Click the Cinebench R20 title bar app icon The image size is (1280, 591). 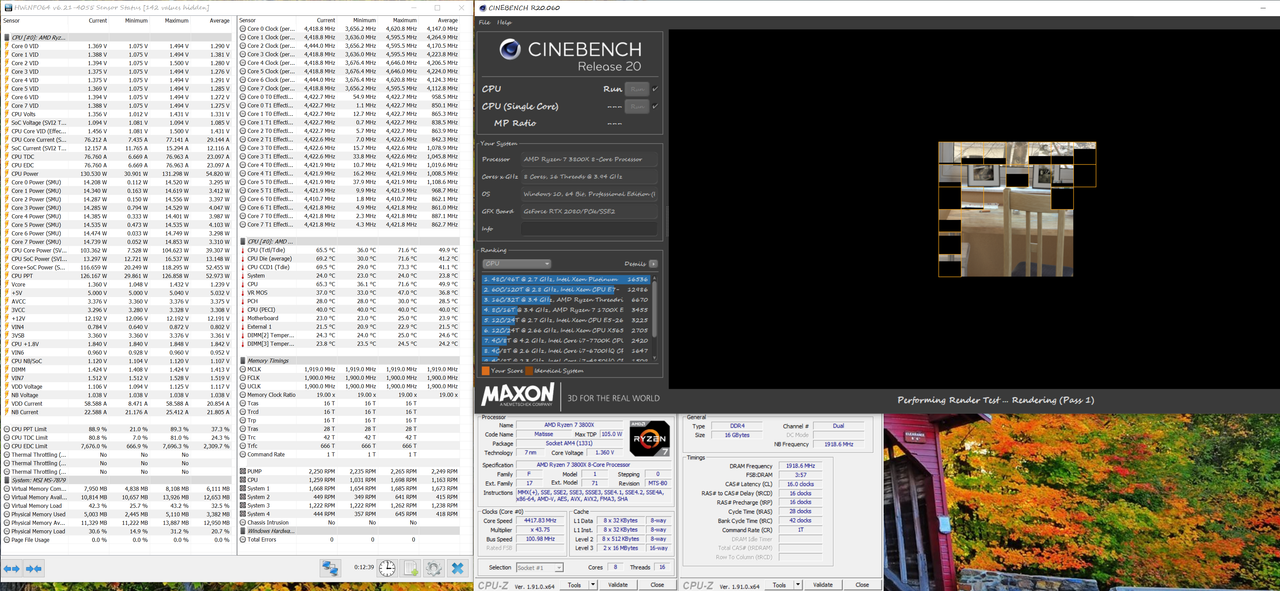tap(482, 7)
